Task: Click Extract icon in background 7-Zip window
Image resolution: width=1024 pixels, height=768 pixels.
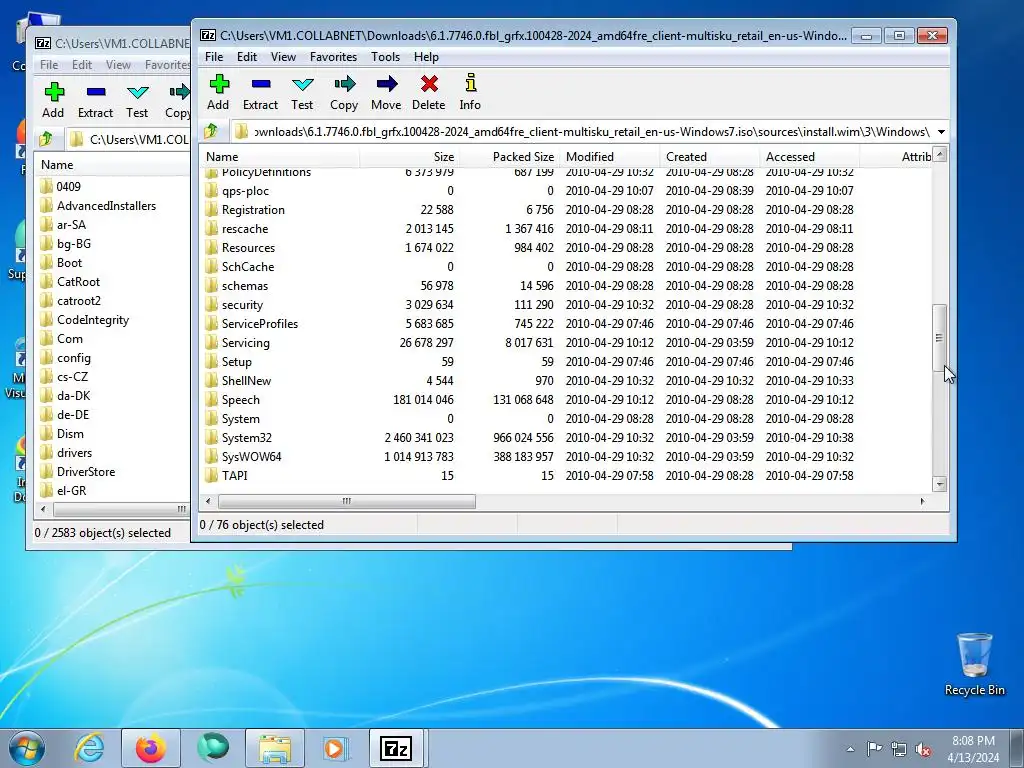Action: [96, 91]
